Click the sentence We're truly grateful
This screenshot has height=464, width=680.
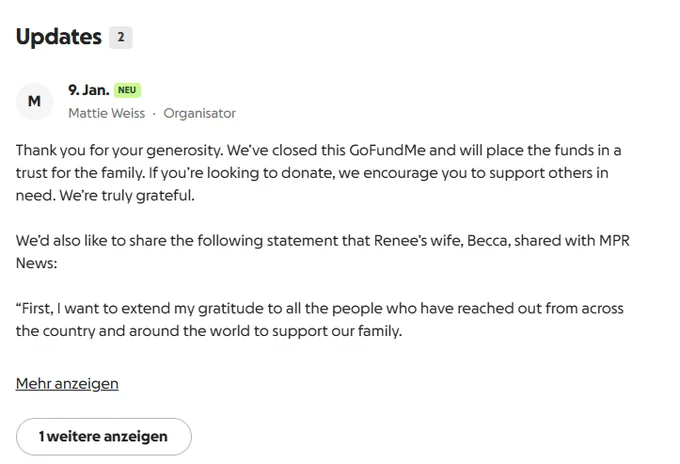(127, 196)
